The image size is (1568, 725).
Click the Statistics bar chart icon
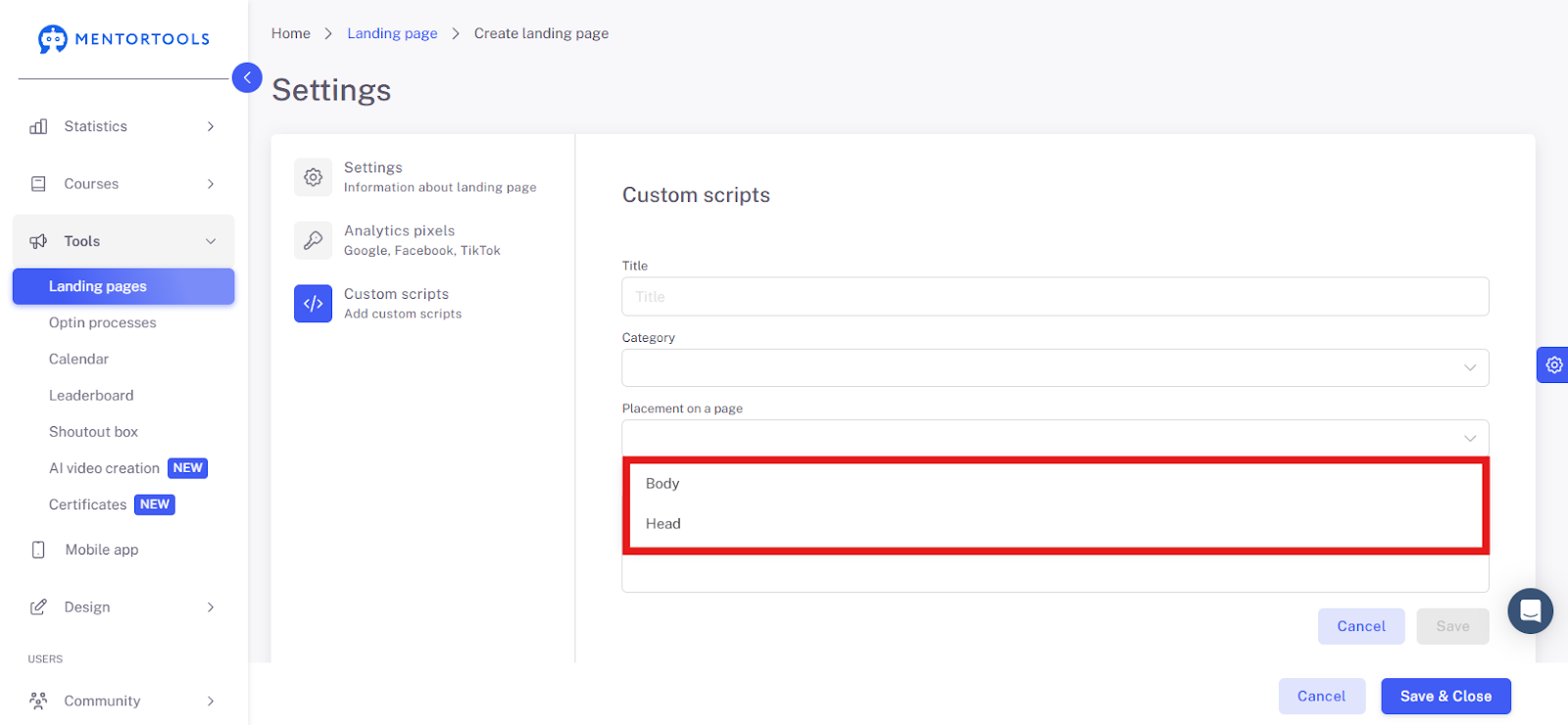(38, 126)
